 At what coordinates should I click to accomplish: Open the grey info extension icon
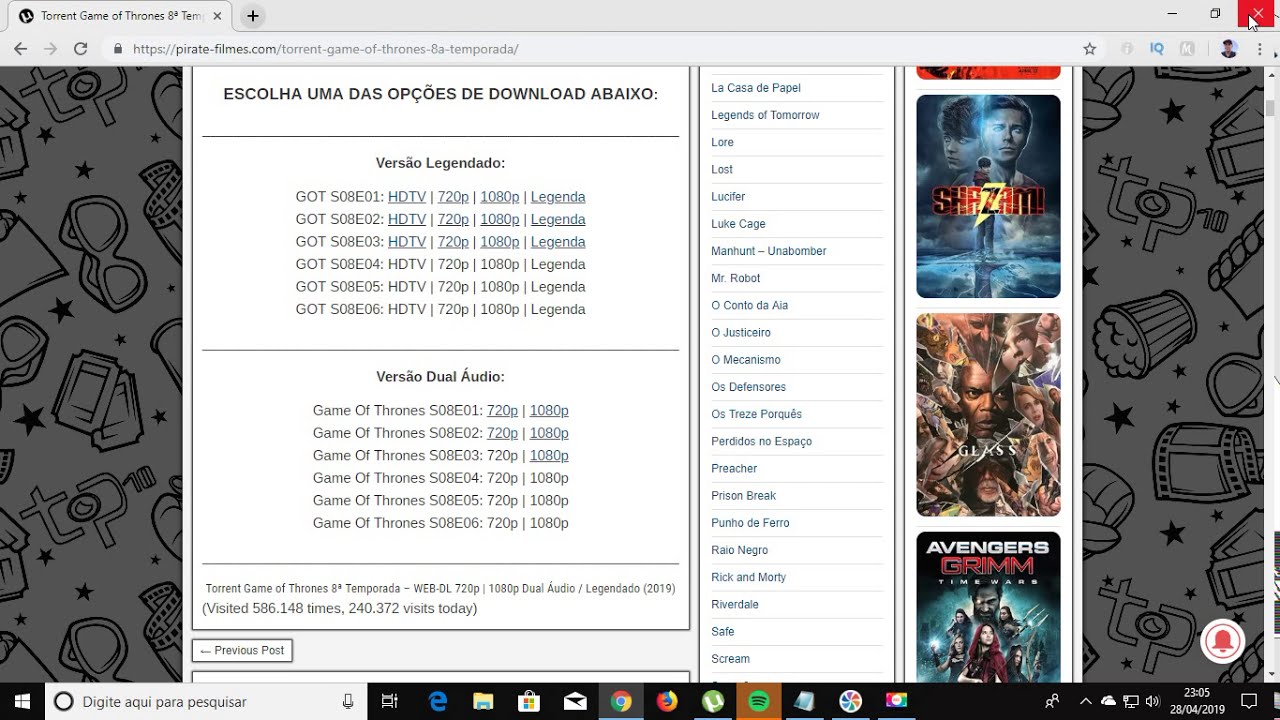pyautogui.click(x=1128, y=48)
